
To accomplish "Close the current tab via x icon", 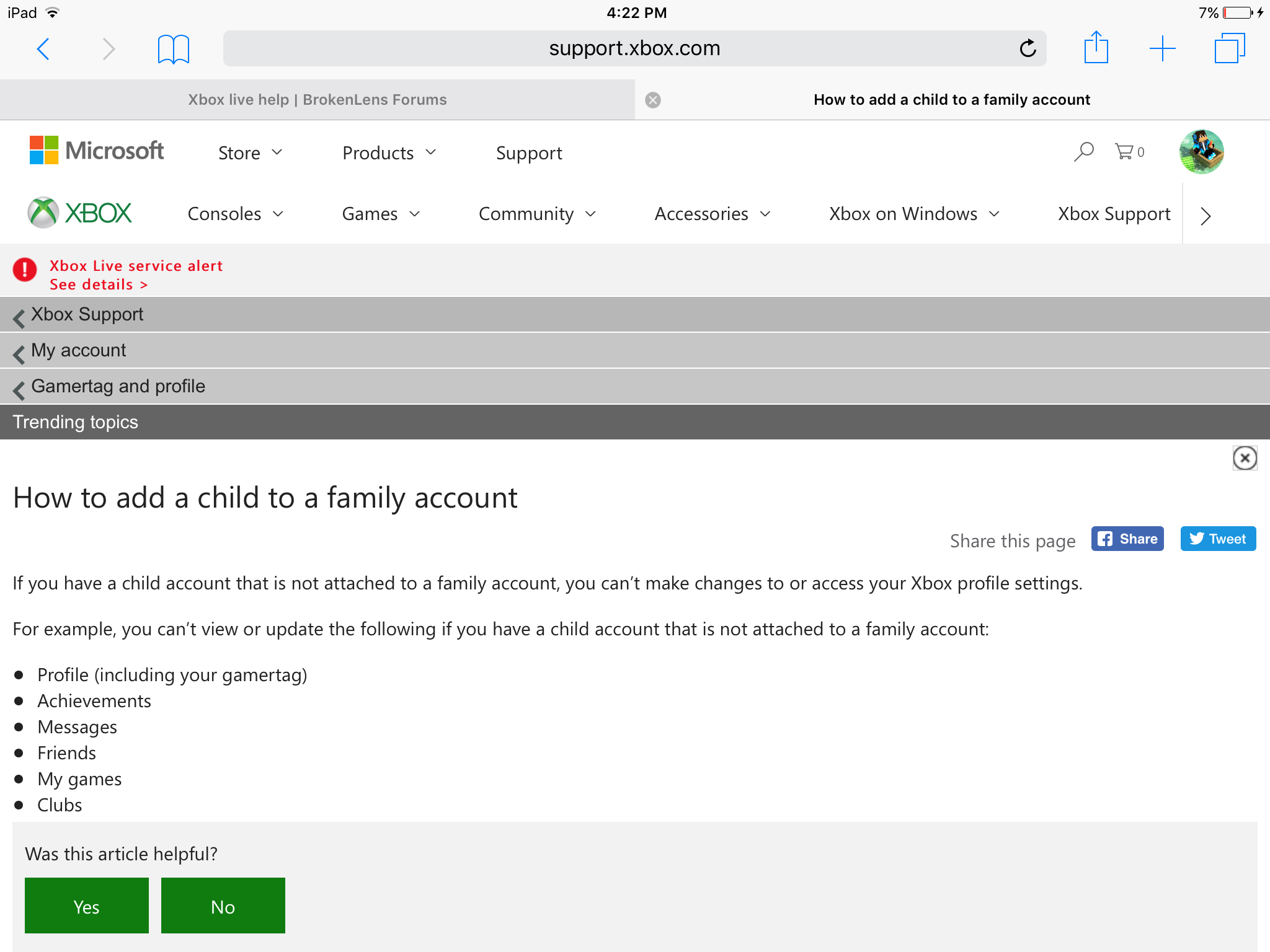I will (653, 100).
